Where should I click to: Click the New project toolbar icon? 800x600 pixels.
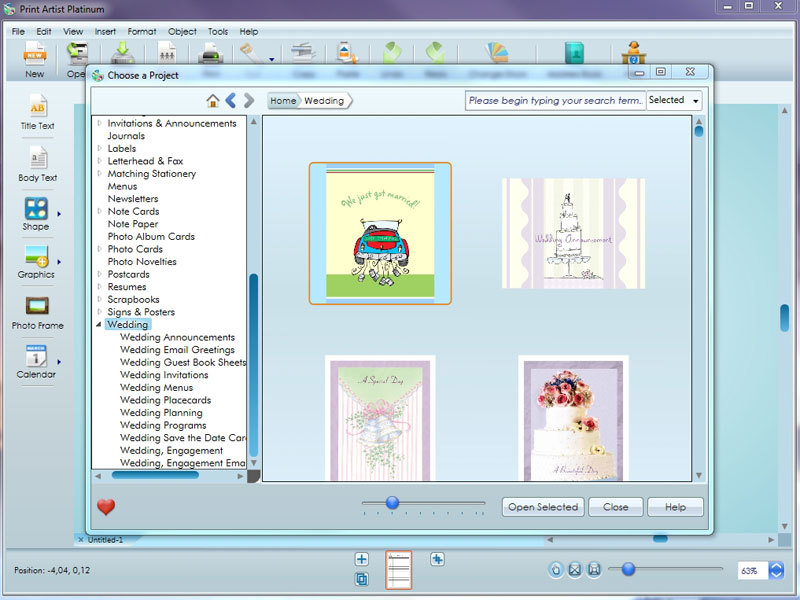click(x=35, y=59)
